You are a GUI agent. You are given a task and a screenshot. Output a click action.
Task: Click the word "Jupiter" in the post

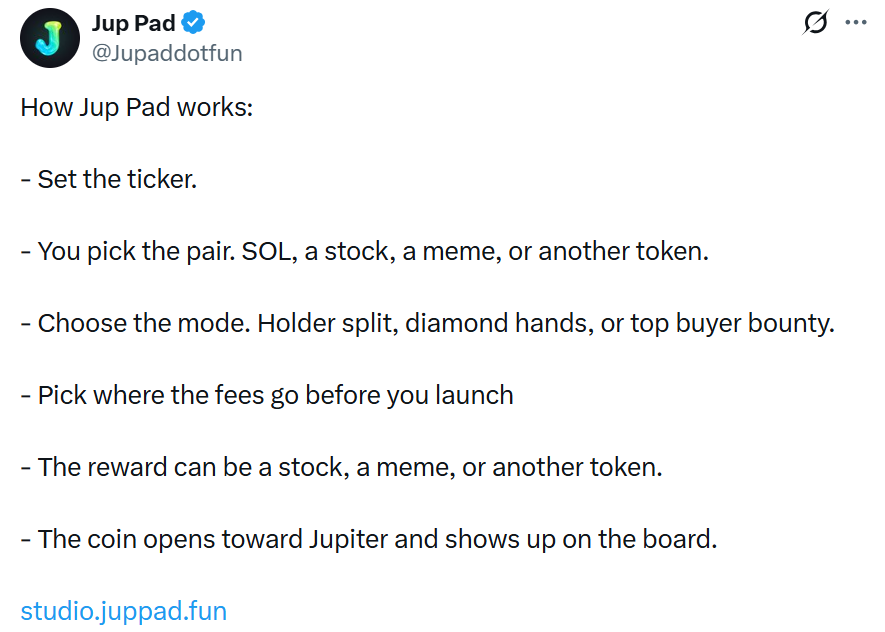pyautogui.click(x=348, y=539)
